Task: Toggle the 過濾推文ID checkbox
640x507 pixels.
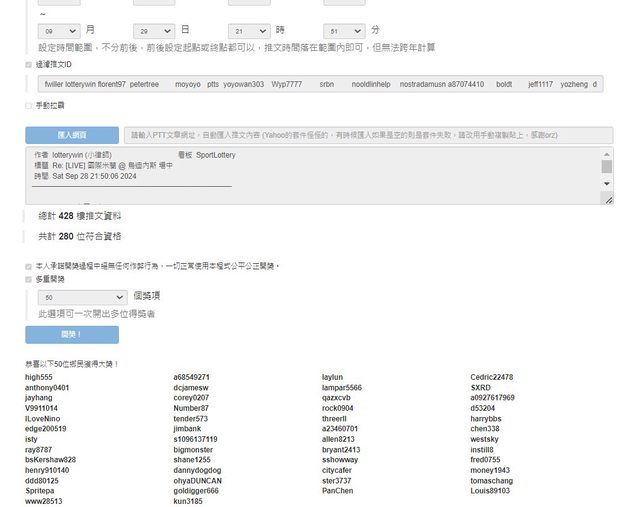Action: tap(28, 64)
